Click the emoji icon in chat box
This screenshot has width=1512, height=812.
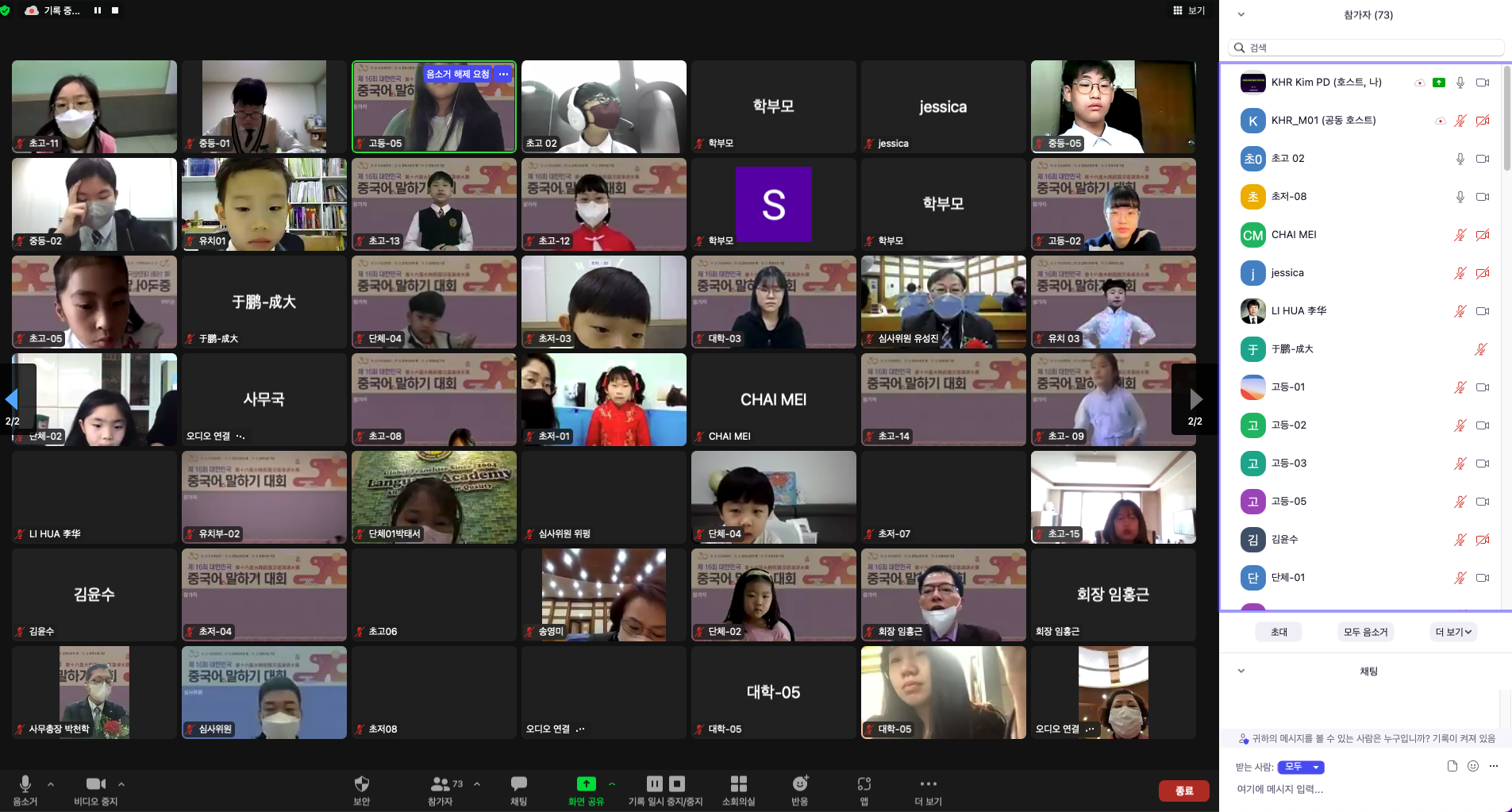pos(1473,766)
